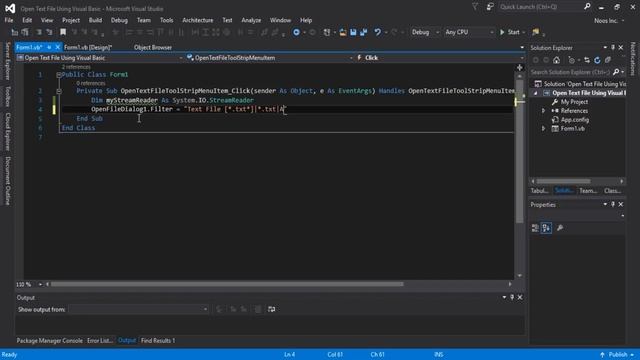Switch to Form1.vb [Design] tab
The image size is (640, 360).
pos(88,47)
